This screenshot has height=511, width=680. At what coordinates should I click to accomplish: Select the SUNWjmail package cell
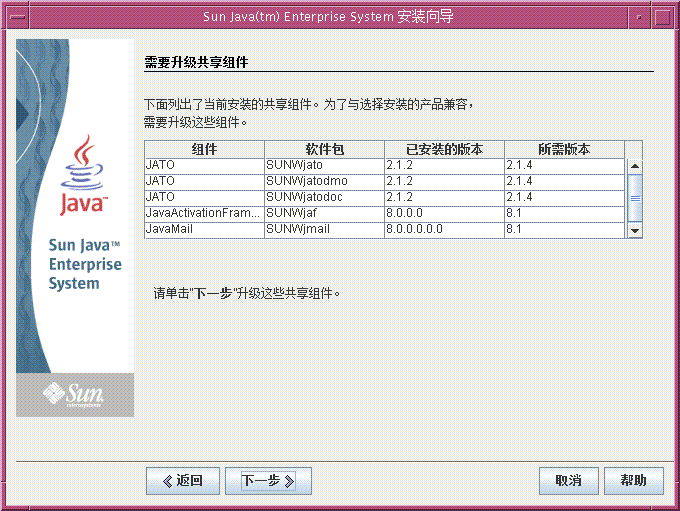324,230
